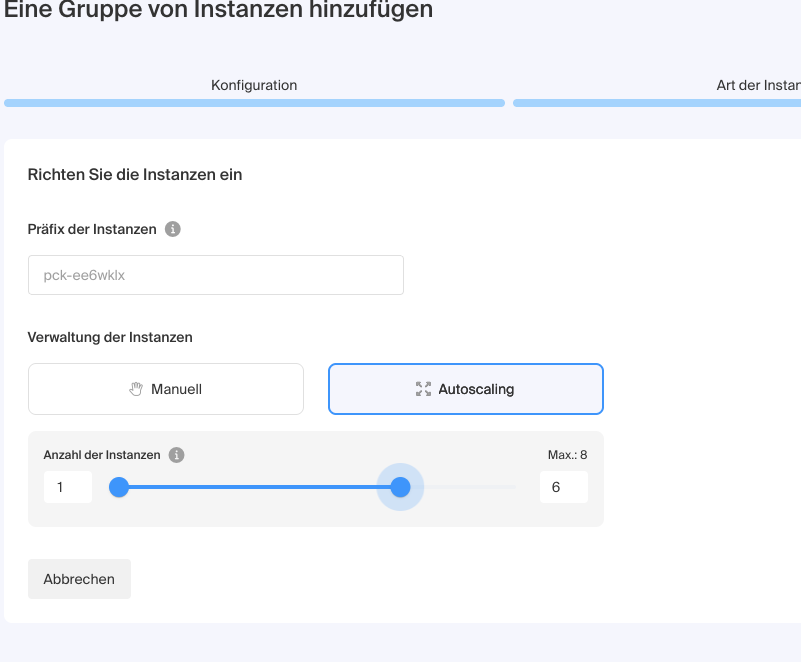Click the right slider handle set to 6
The image size is (801, 662).
click(400, 487)
